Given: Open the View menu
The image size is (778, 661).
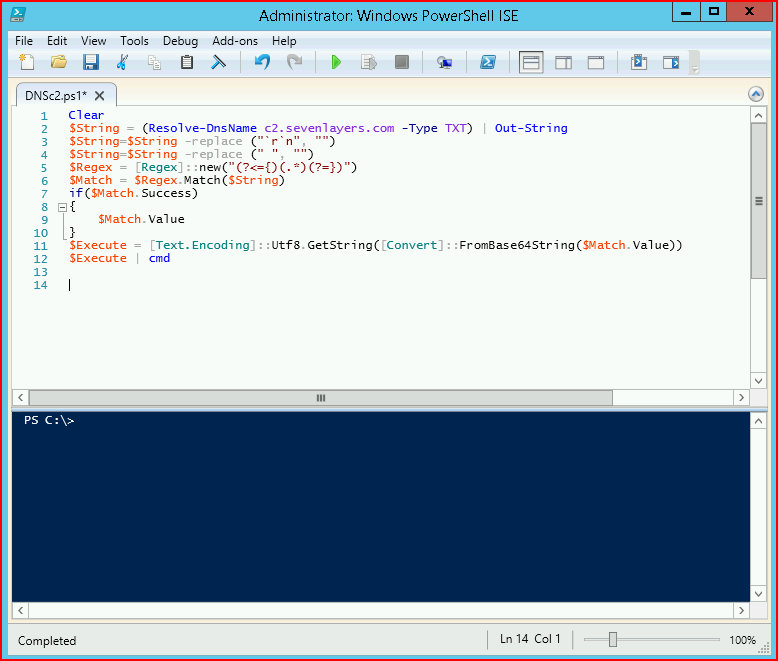Looking at the screenshot, I should tap(93, 41).
